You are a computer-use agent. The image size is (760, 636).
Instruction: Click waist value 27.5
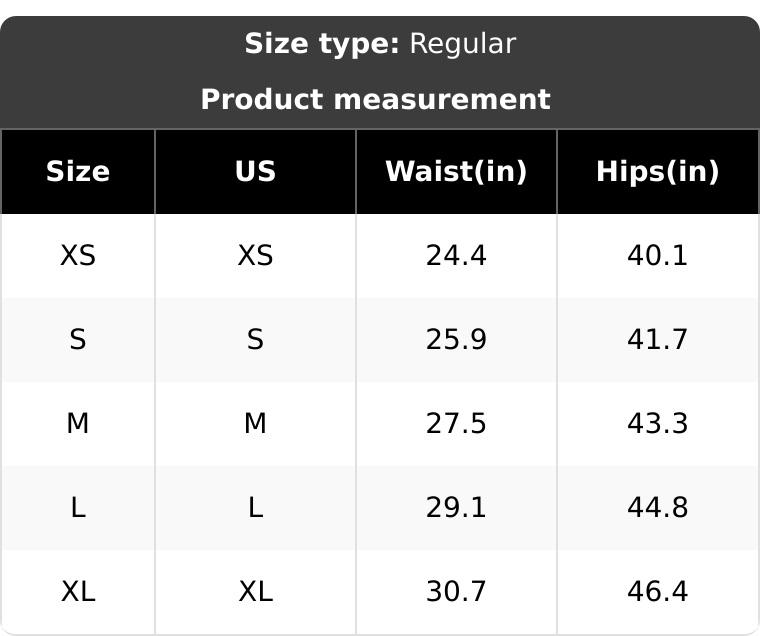(x=456, y=424)
